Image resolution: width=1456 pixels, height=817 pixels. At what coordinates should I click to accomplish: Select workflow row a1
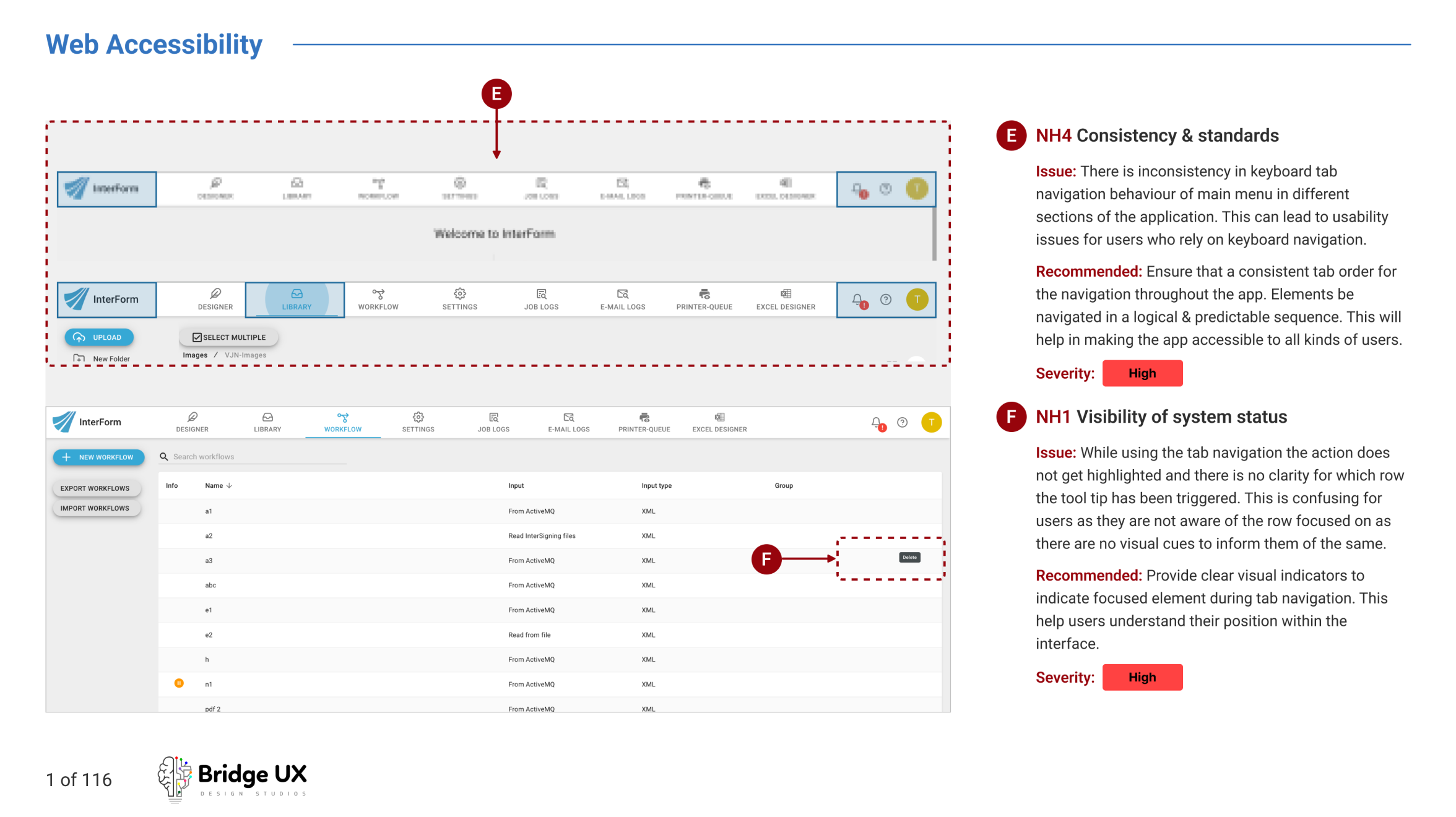550,511
